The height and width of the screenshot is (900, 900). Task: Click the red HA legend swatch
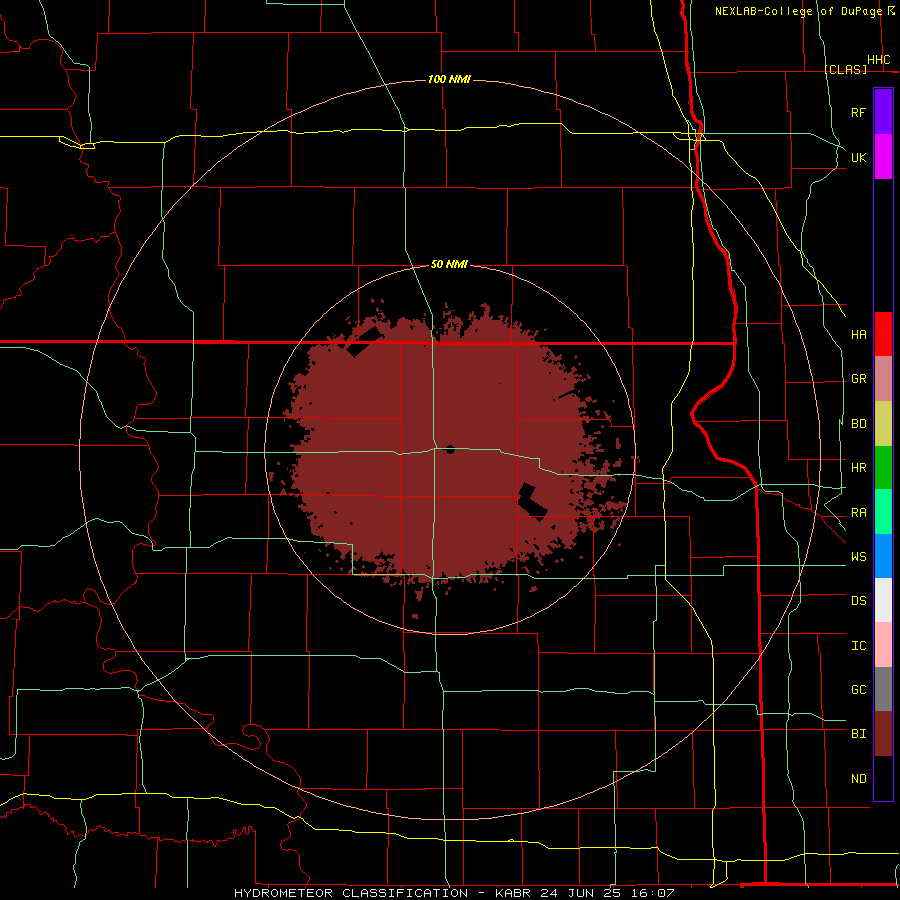(883, 334)
